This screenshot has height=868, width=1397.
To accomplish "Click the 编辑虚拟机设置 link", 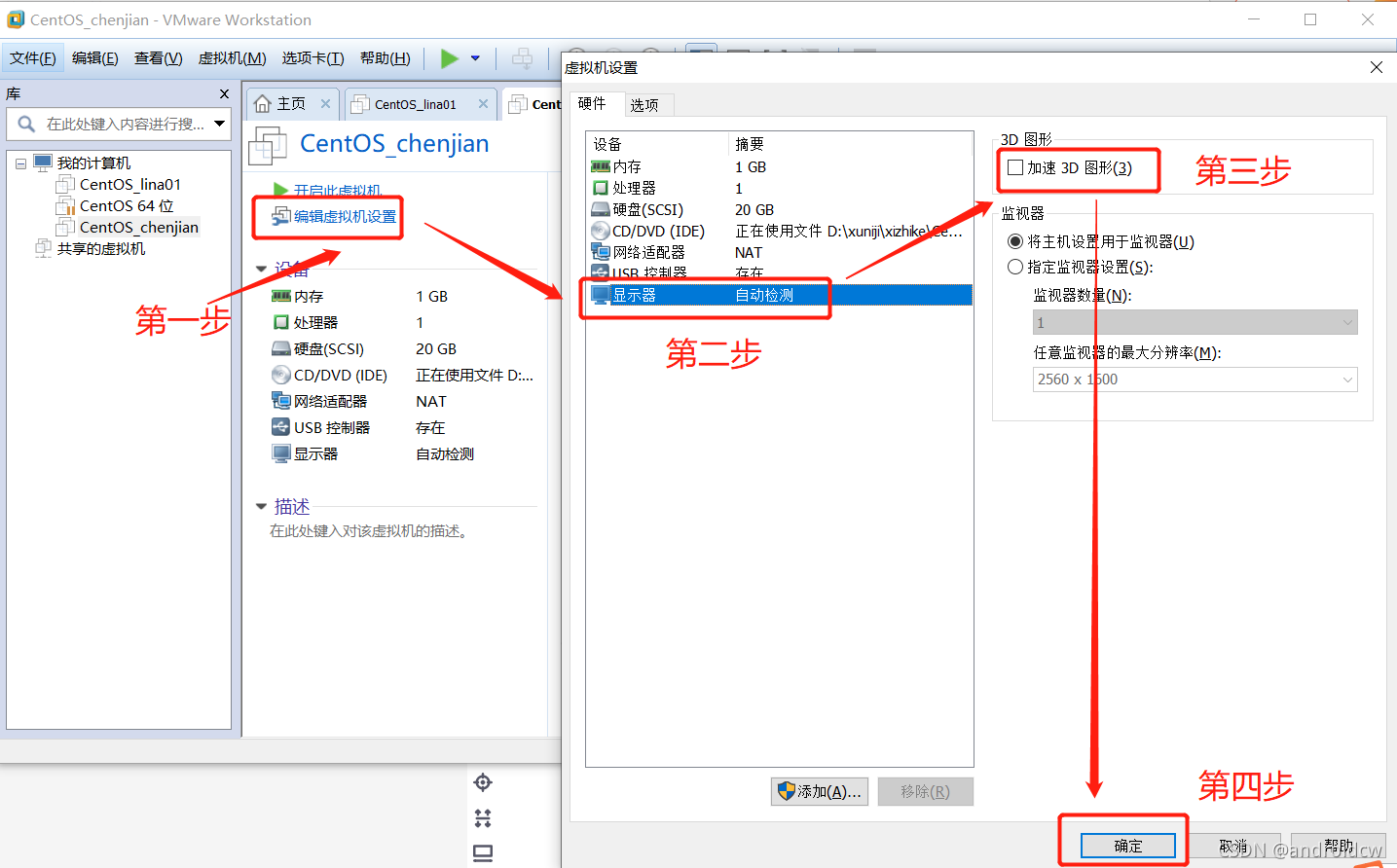I will (x=345, y=217).
